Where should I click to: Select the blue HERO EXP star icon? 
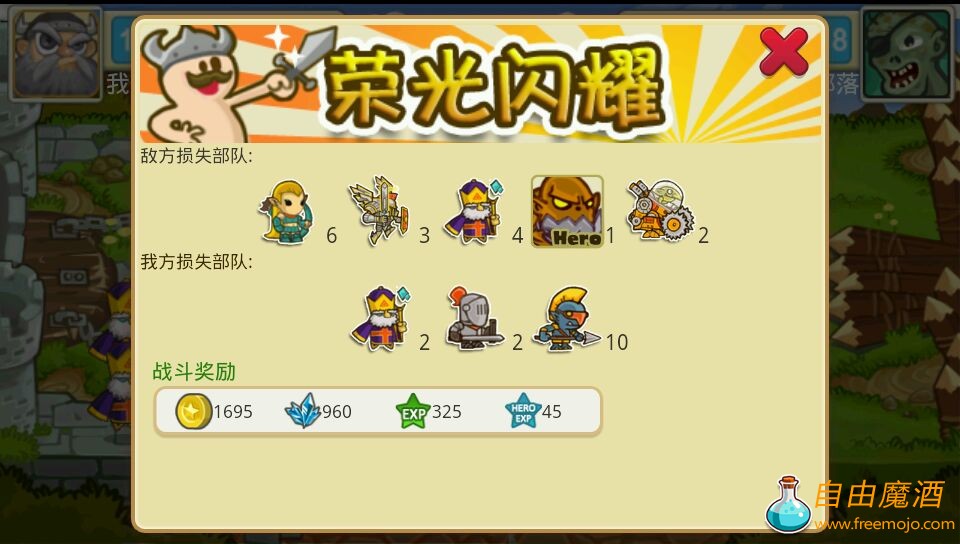[x=523, y=411]
